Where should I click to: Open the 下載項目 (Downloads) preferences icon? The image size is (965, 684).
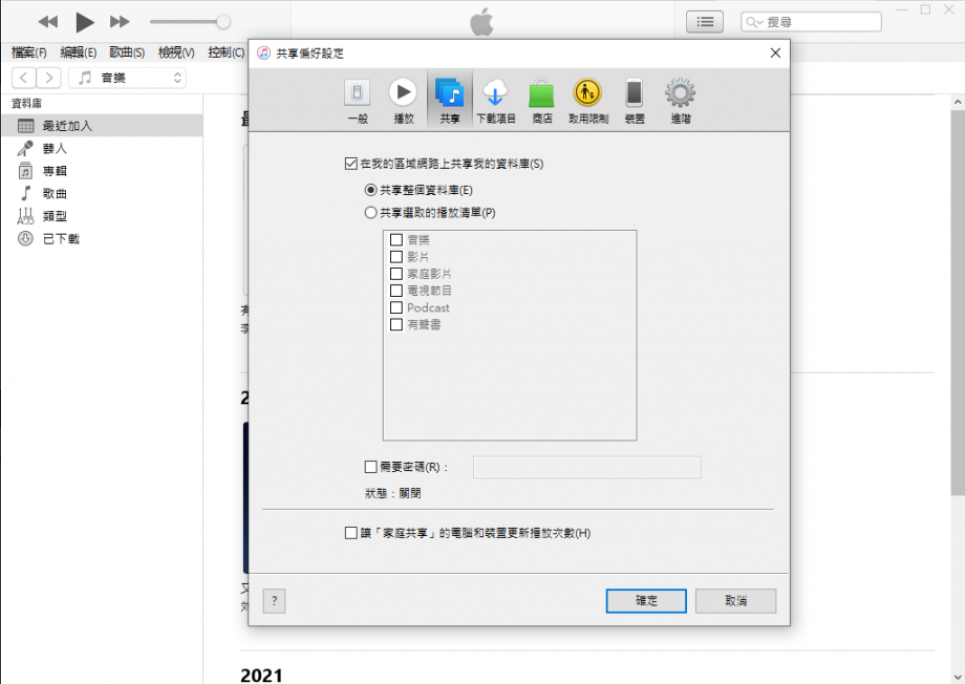click(x=495, y=101)
